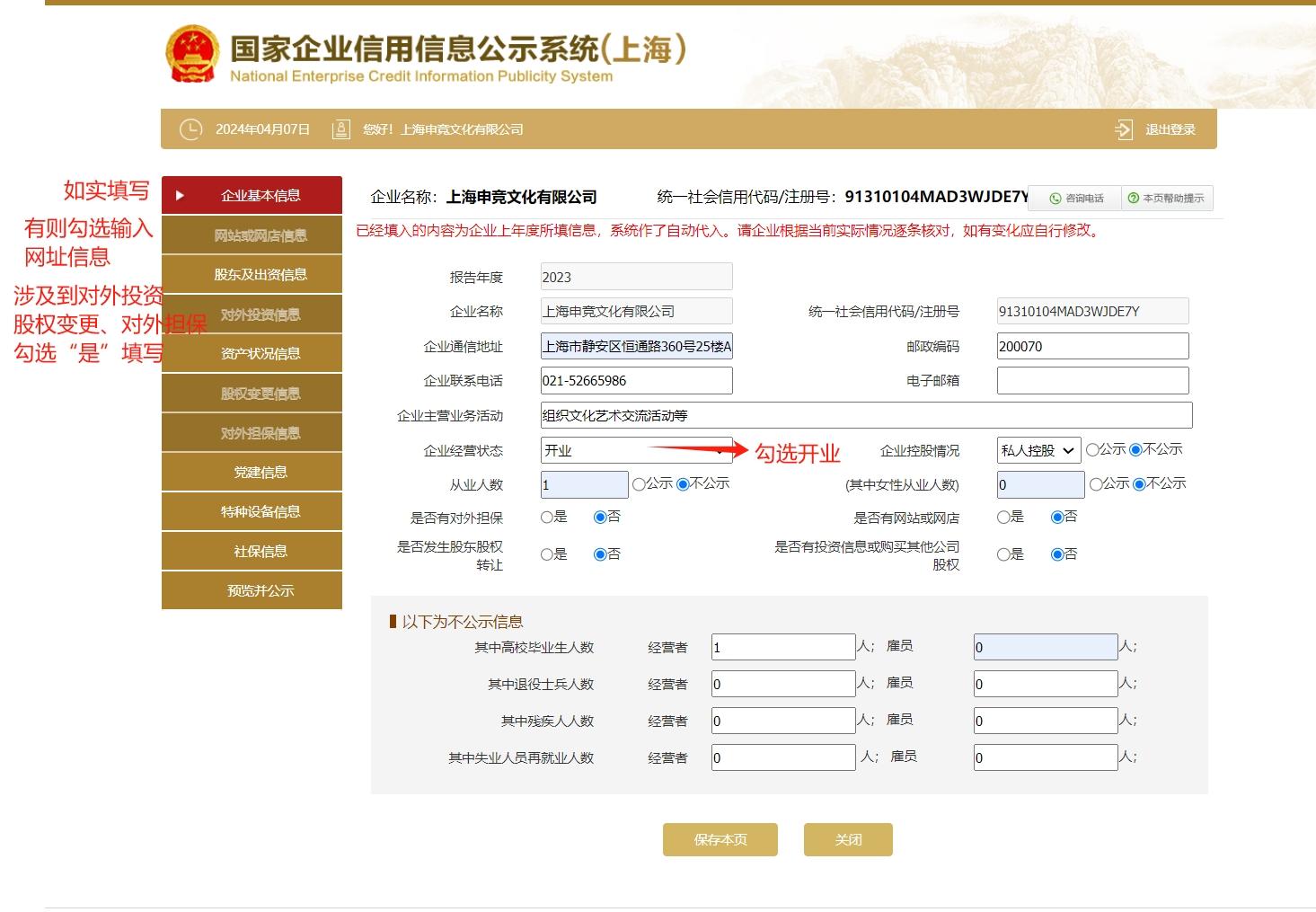Choose 是 for 投资信息或购买股权
1316x912 pixels.
pos(1003,554)
